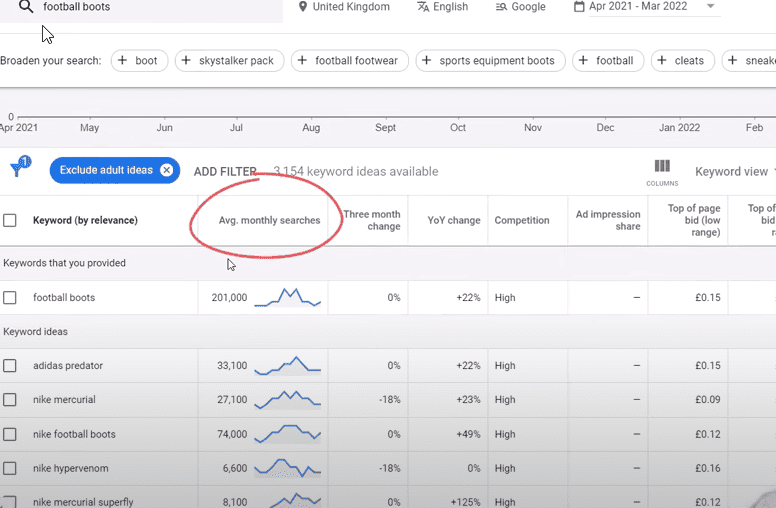Click ADD FILTER
This screenshot has width=776, height=508.
[225, 172]
